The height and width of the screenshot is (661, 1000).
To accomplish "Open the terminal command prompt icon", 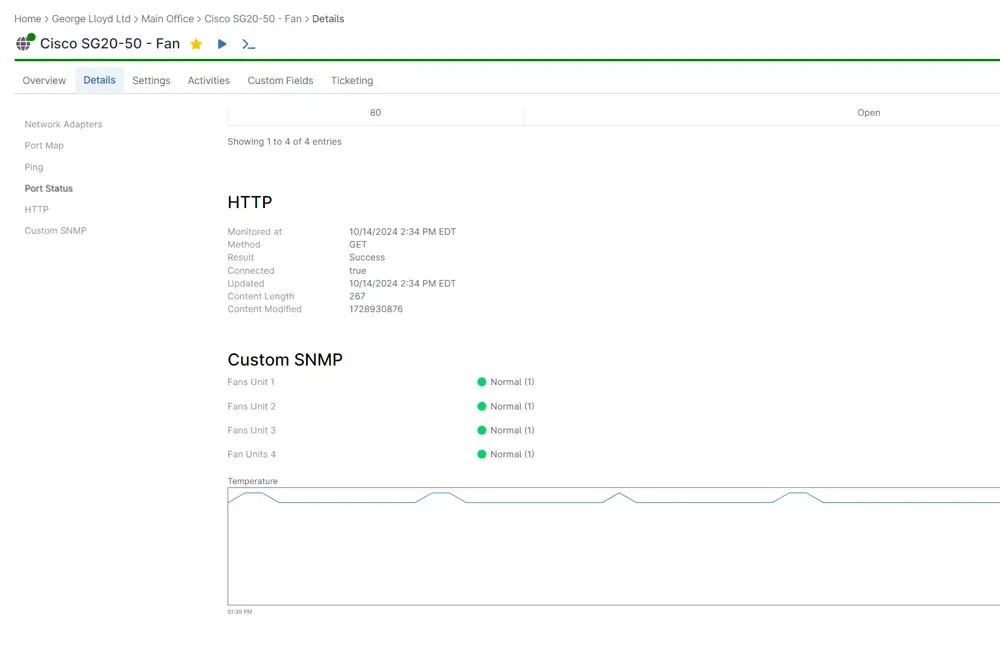I will pyautogui.click(x=248, y=44).
